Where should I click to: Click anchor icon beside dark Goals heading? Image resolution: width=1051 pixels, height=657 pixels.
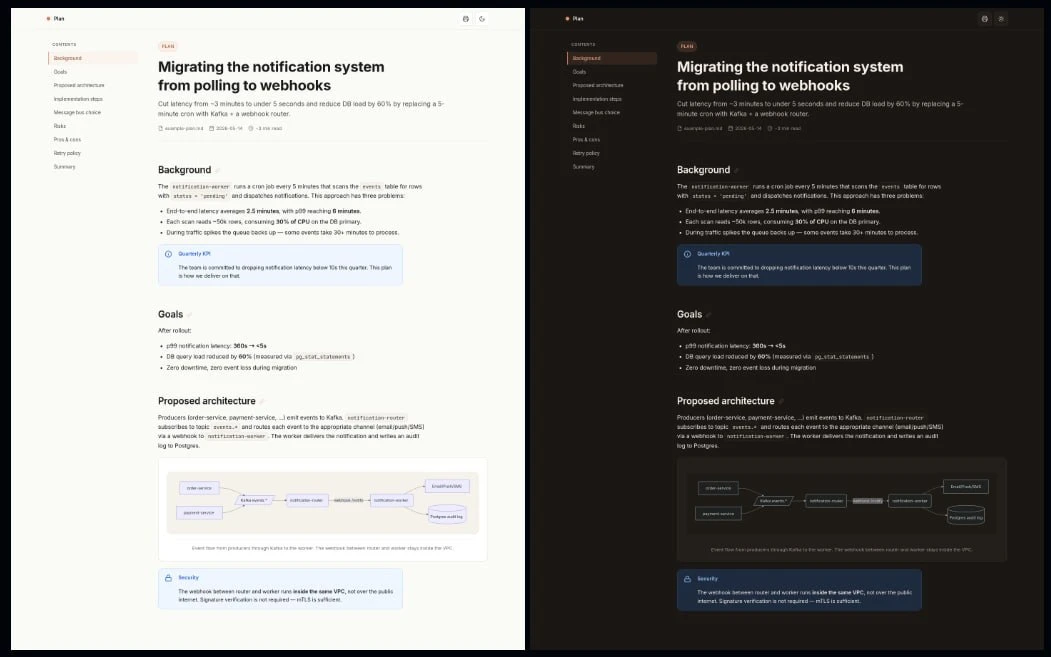(x=708, y=315)
